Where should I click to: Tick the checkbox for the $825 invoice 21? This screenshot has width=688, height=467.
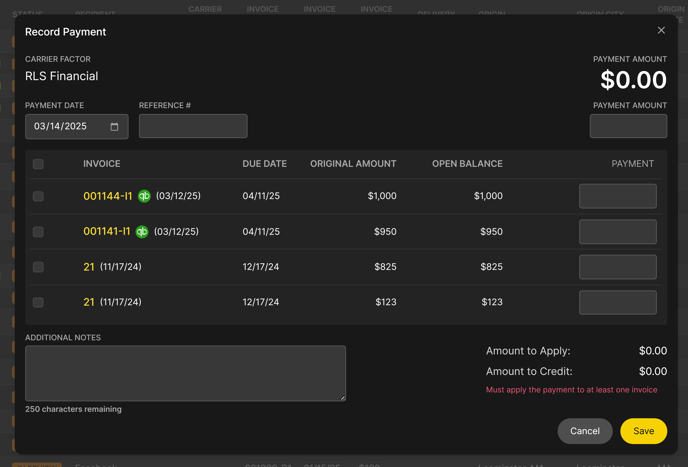coord(38,267)
